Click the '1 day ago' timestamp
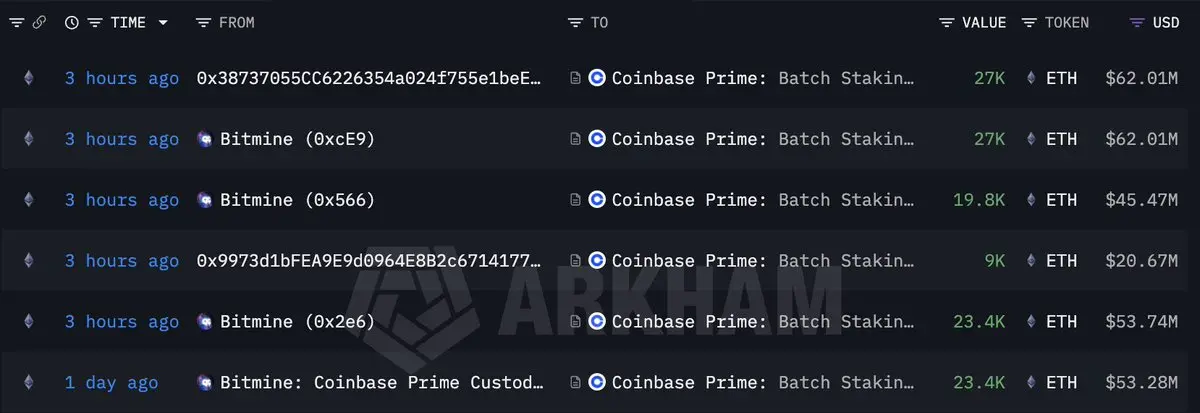This screenshot has width=1200, height=413. pos(111,383)
